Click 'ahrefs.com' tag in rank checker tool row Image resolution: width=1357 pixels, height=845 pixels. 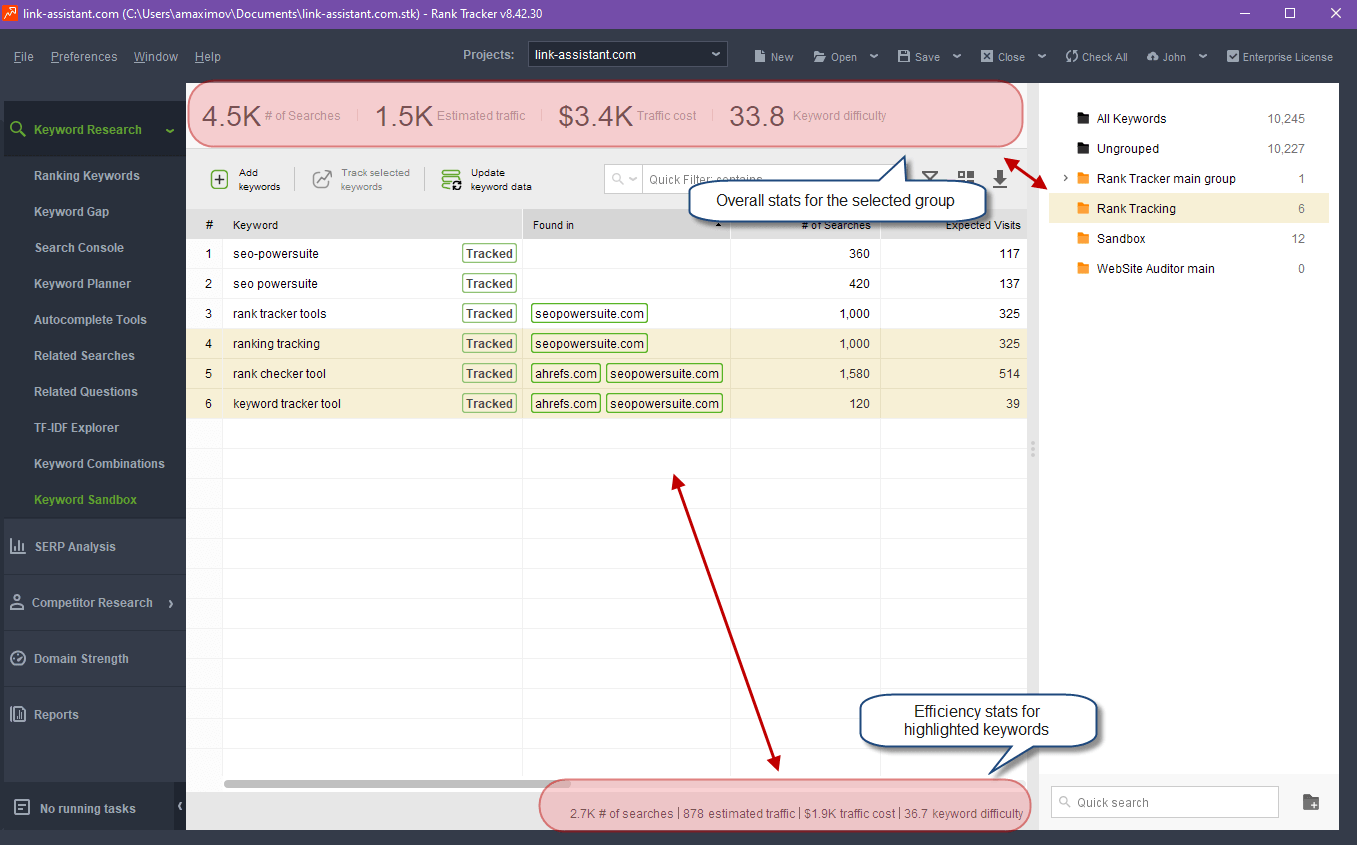pos(566,374)
